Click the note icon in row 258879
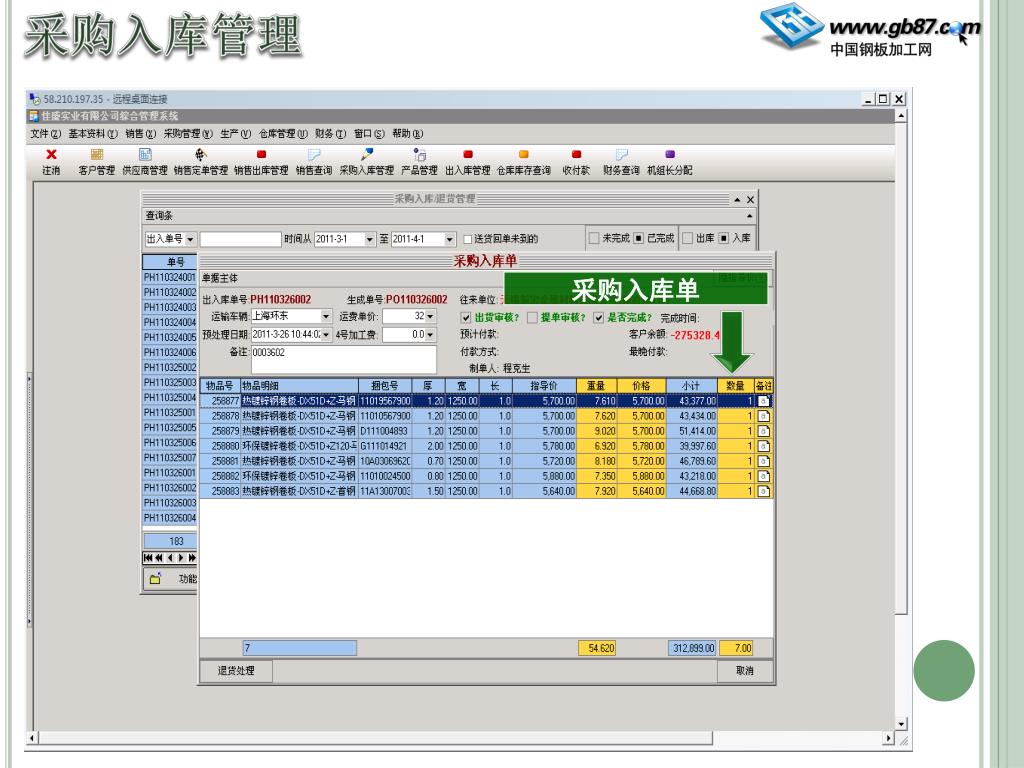Viewport: 1024px width, 768px height. [763, 431]
